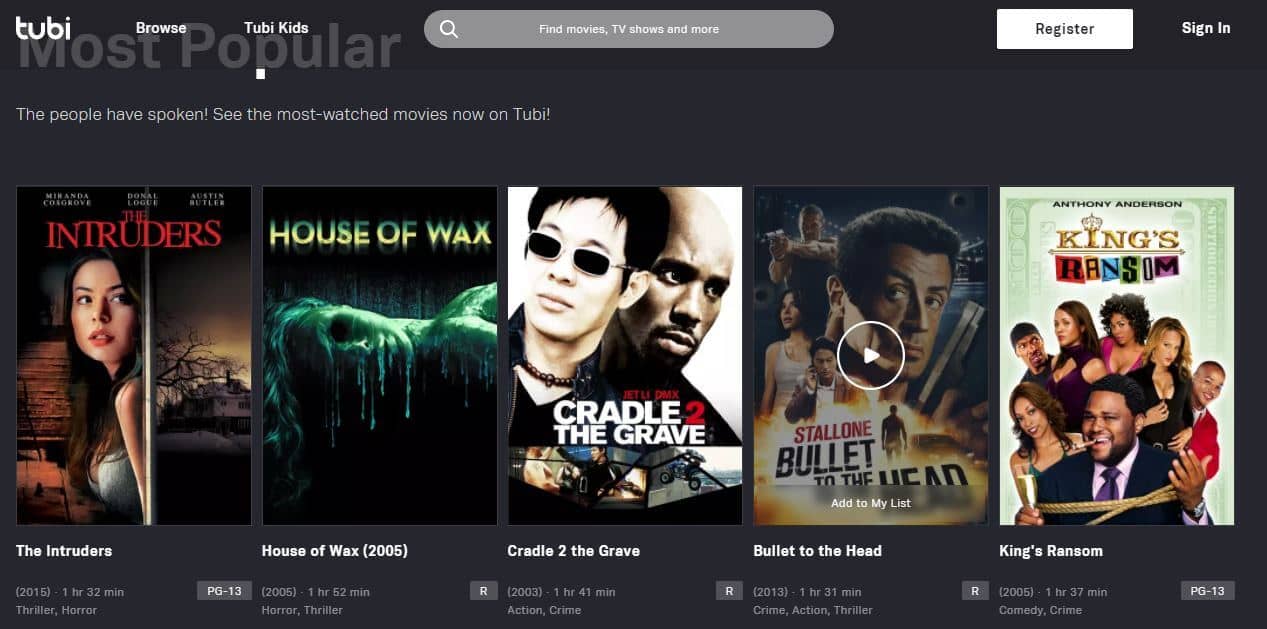This screenshot has width=1267, height=629.
Task: Click the search magnifier icon
Action: tap(449, 29)
